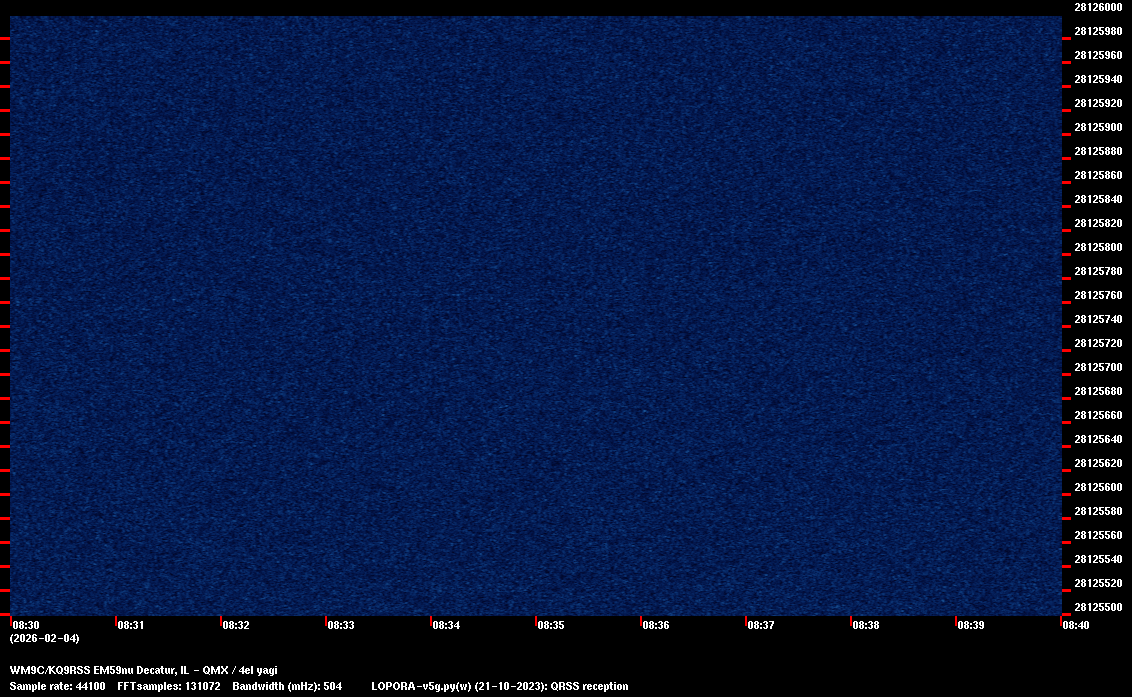
Task: Select the 28125740 frequency label
Action: (x=1097, y=319)
